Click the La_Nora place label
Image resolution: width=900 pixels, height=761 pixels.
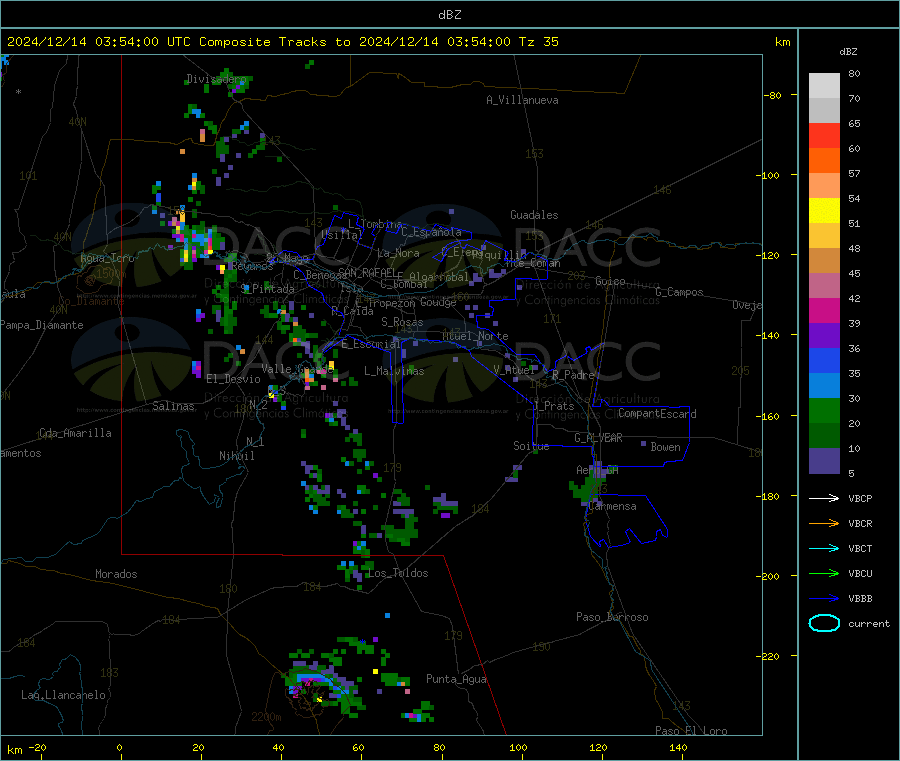pos(398,253)
